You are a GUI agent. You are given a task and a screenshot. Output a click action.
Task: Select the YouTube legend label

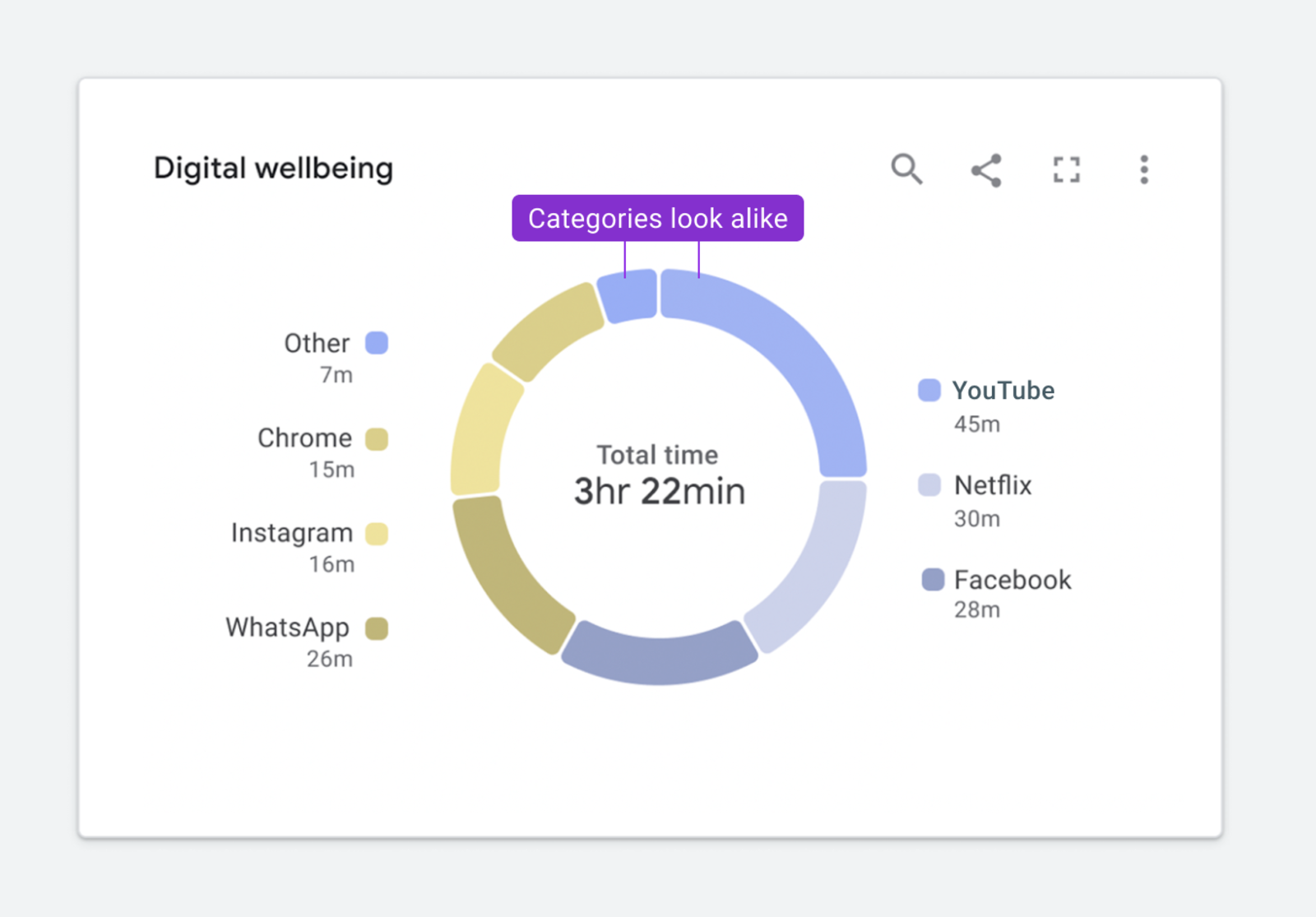coord(1003,391)
